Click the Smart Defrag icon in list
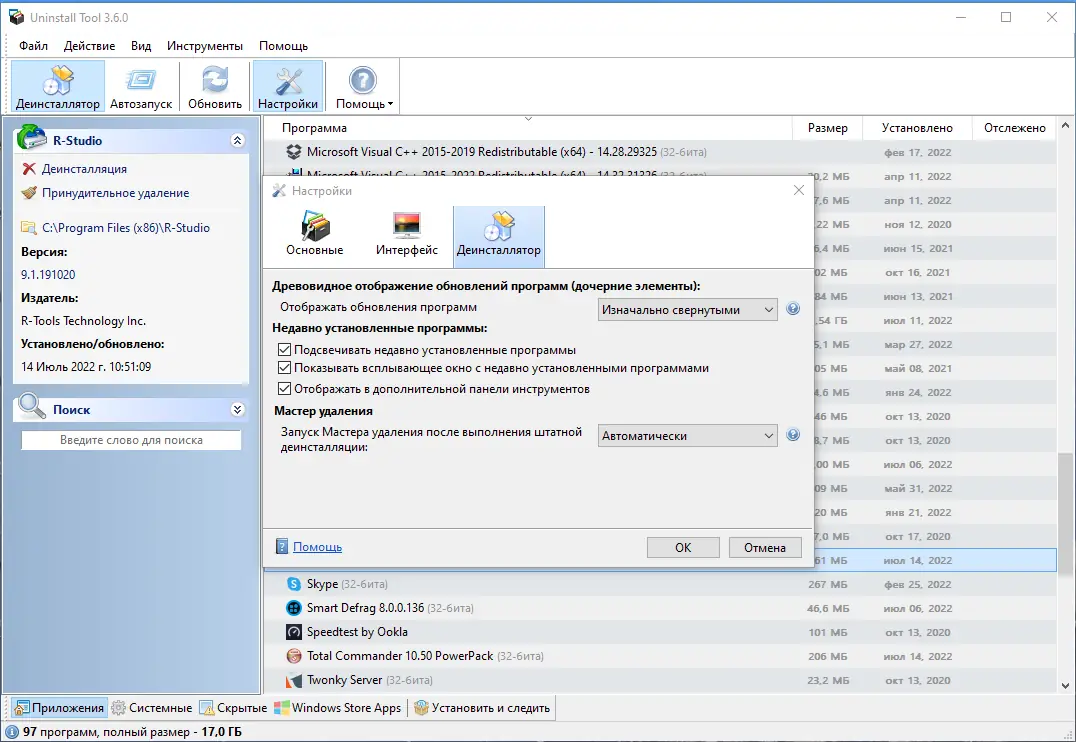This screenshot has height=742, width=1076. 294,608
